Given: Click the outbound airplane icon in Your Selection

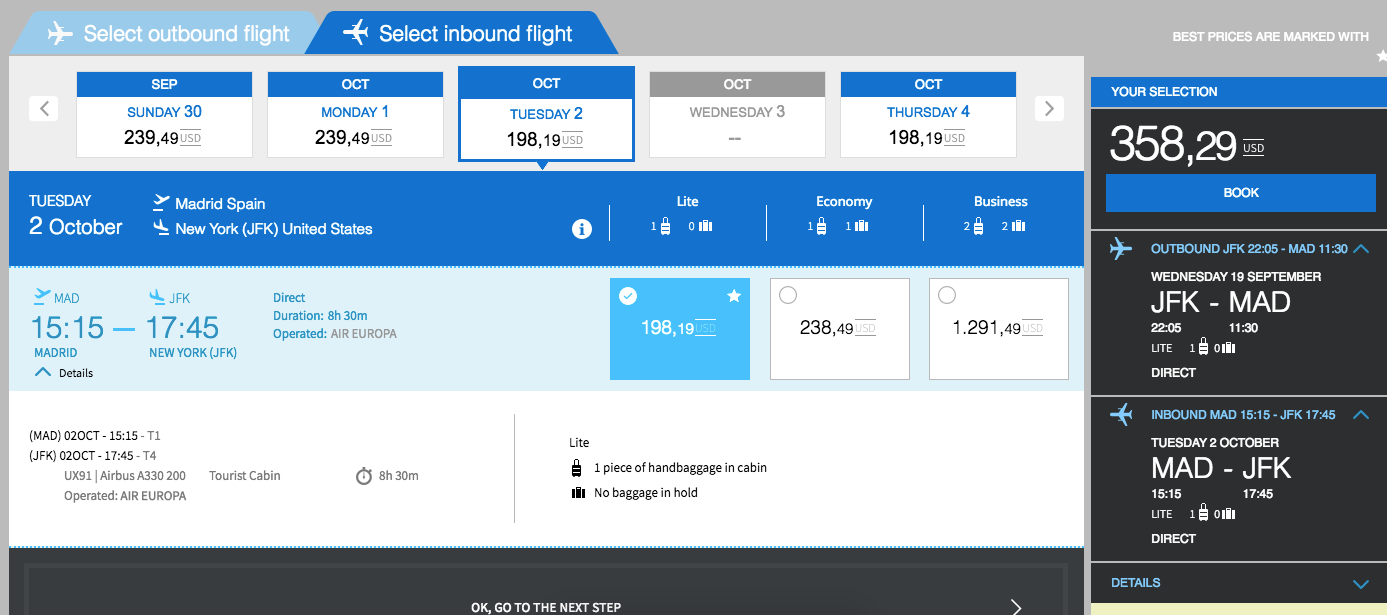Looking at the screenshot, I should [1122, 249].
